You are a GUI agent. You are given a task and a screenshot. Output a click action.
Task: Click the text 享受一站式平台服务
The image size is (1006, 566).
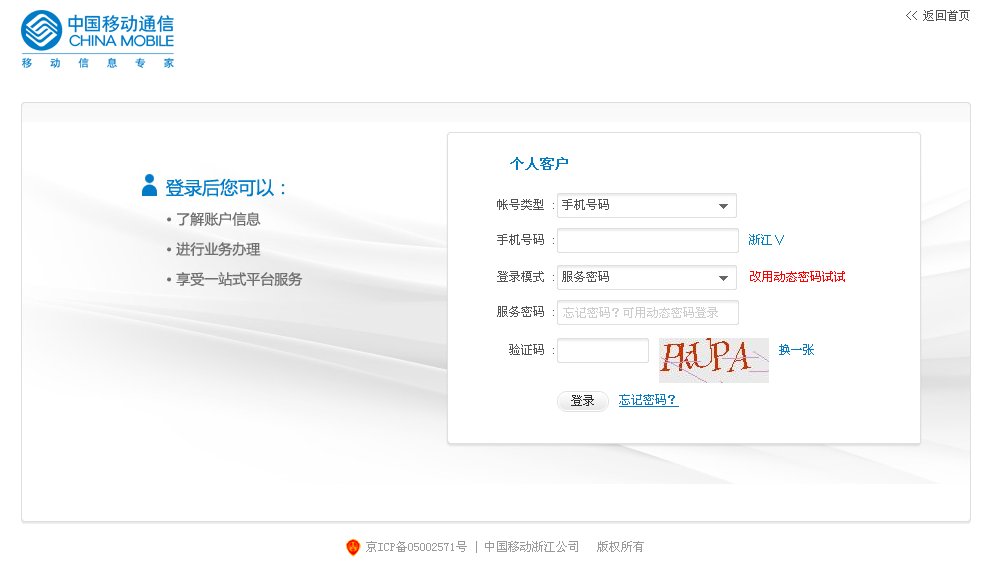coord(239,280)
